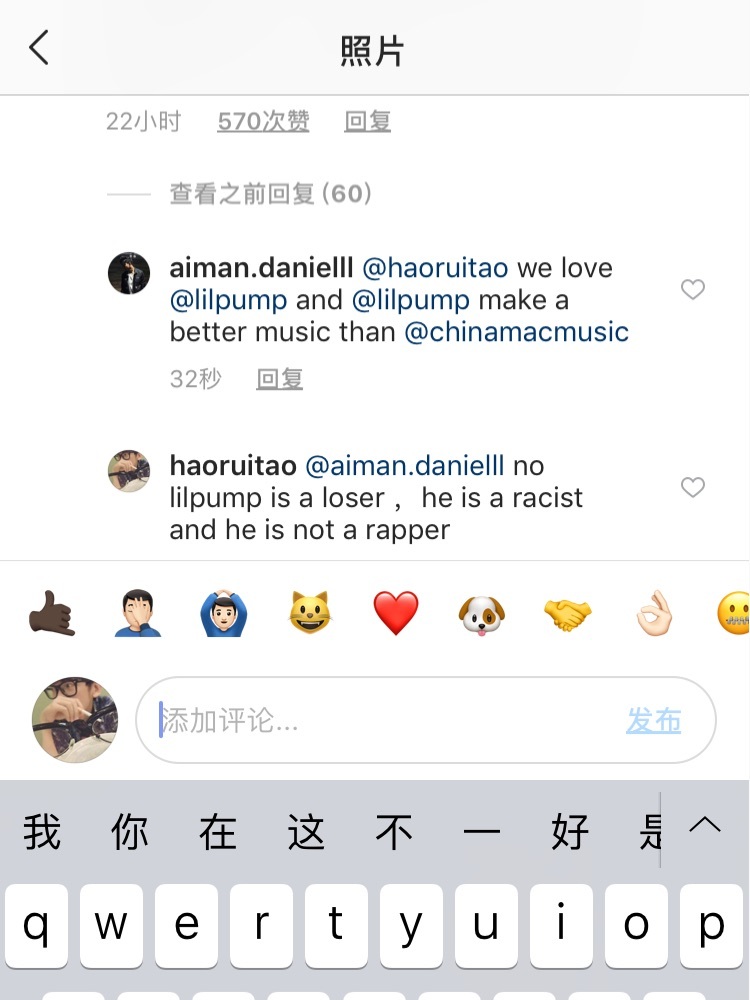Insert the red heart emoji
Image resolution: width=750 pixels, height=1000 pixels.
[x=396, y=613]
